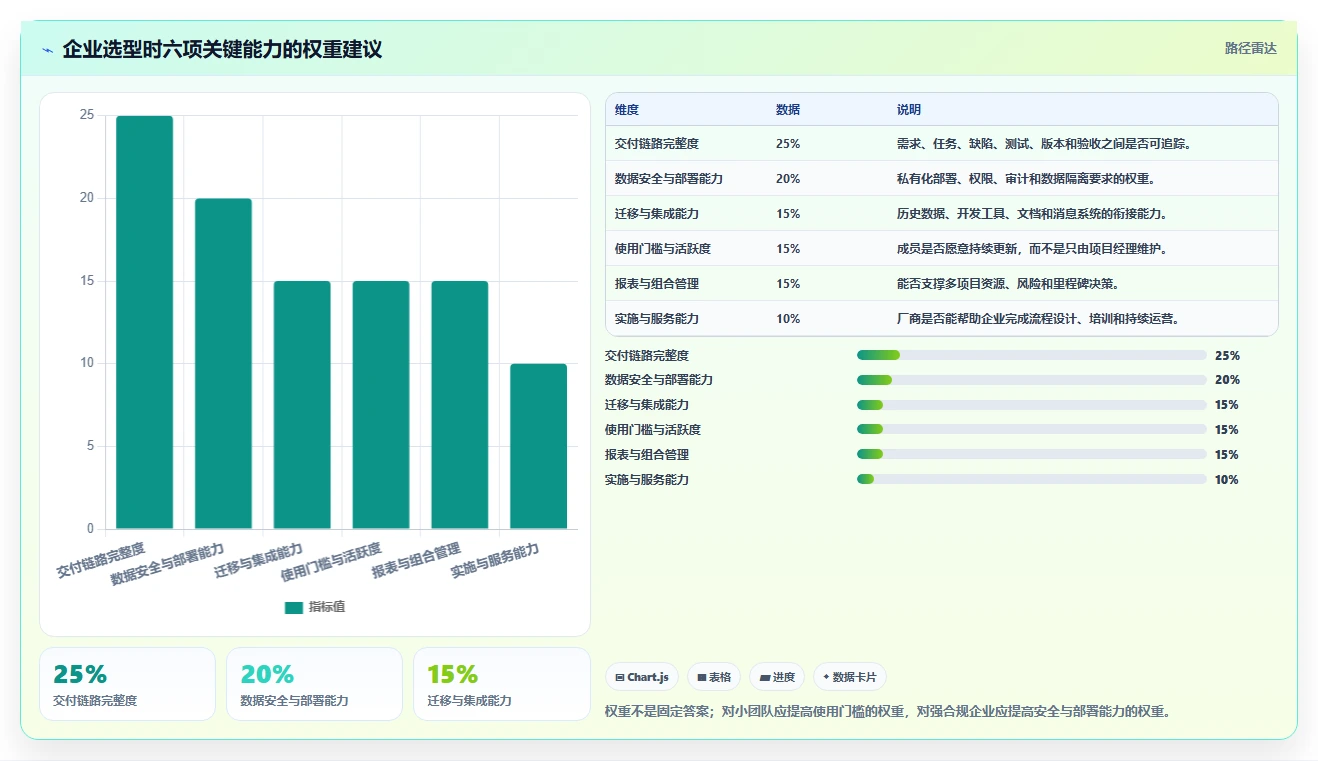1318x761 pixels.
Task: Select the 迁移与集成能力 progress bar
Action: tap(1031, 405)
